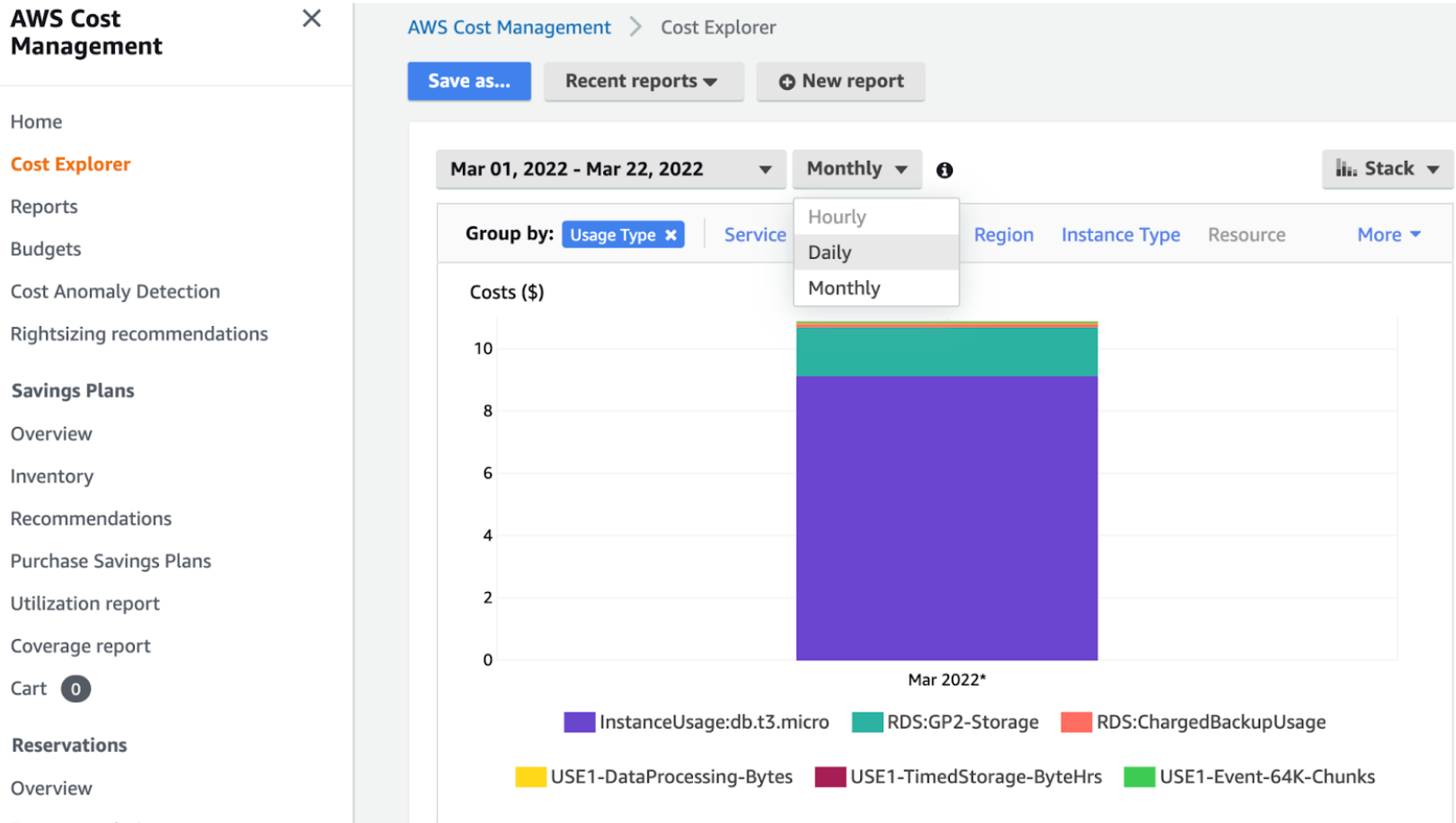Open the date range dropdown
This screenshot has width=1456, height=823.
(x=611, y=169)
